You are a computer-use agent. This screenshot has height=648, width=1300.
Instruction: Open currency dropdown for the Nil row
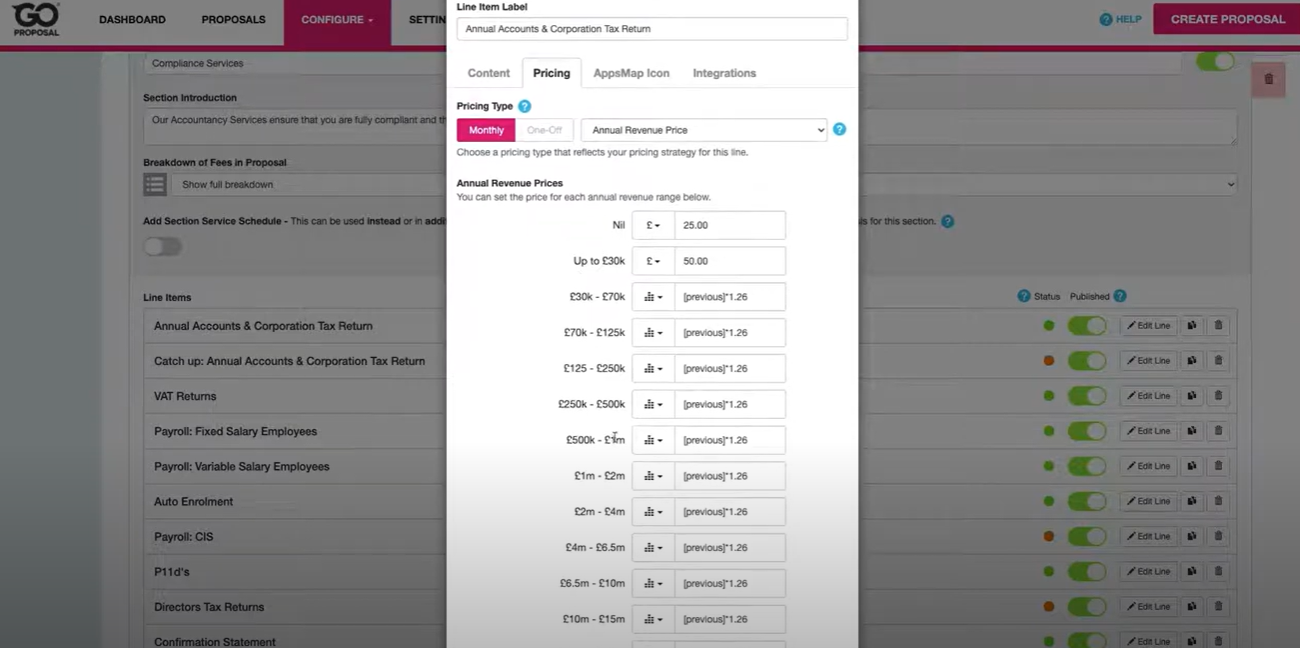pos(653,225)
